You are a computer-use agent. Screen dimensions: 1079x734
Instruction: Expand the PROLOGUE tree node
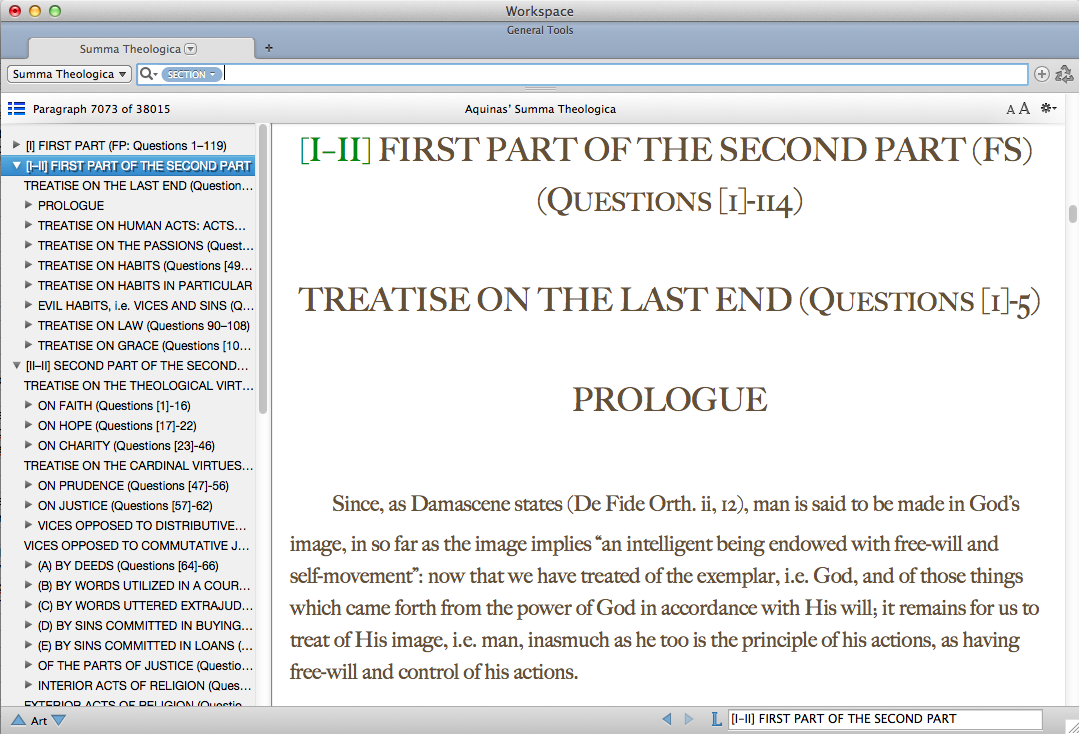28,205
